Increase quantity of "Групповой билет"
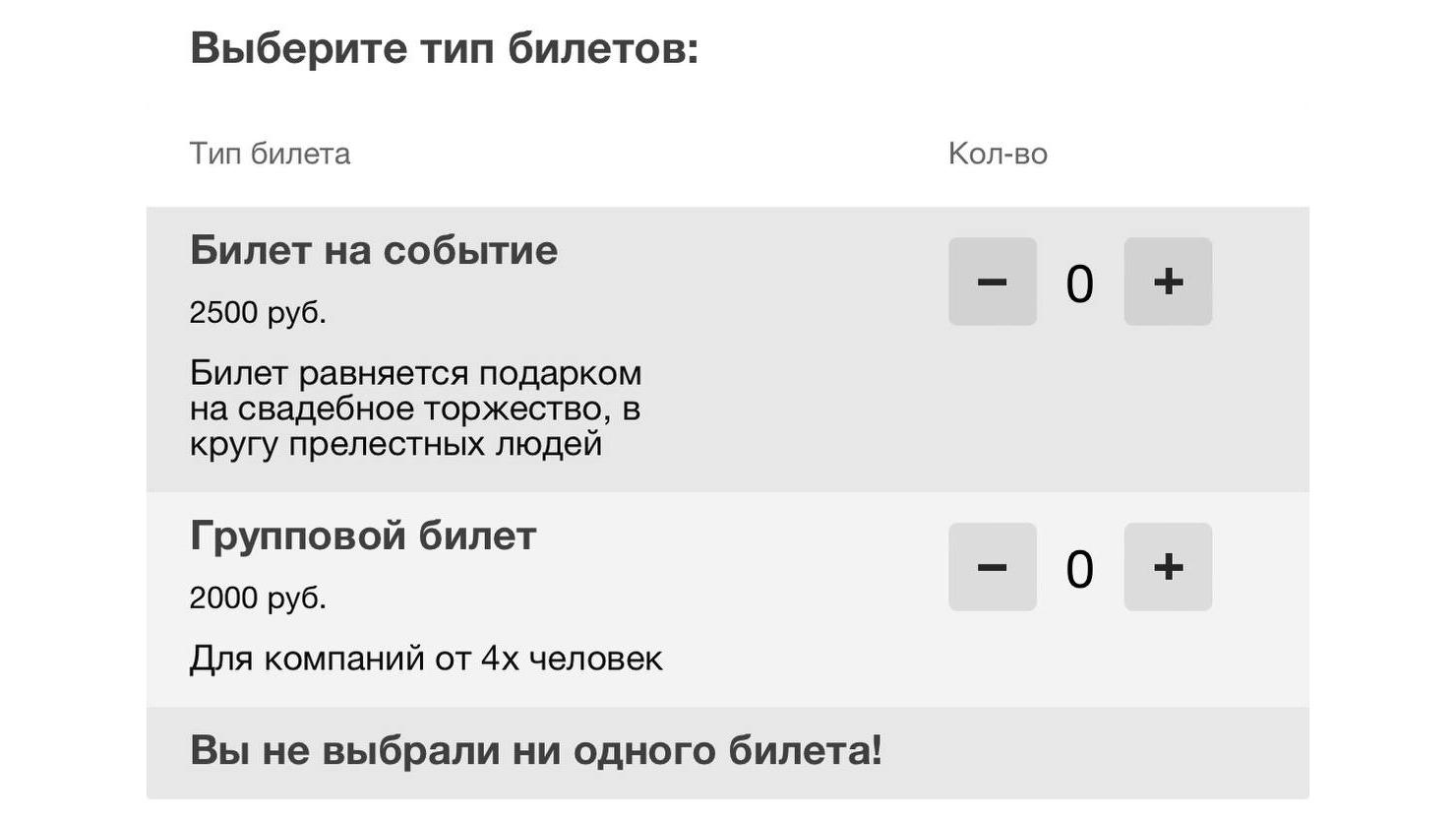This screenshot has width=1456, height=819. (x=1167, y=567)
